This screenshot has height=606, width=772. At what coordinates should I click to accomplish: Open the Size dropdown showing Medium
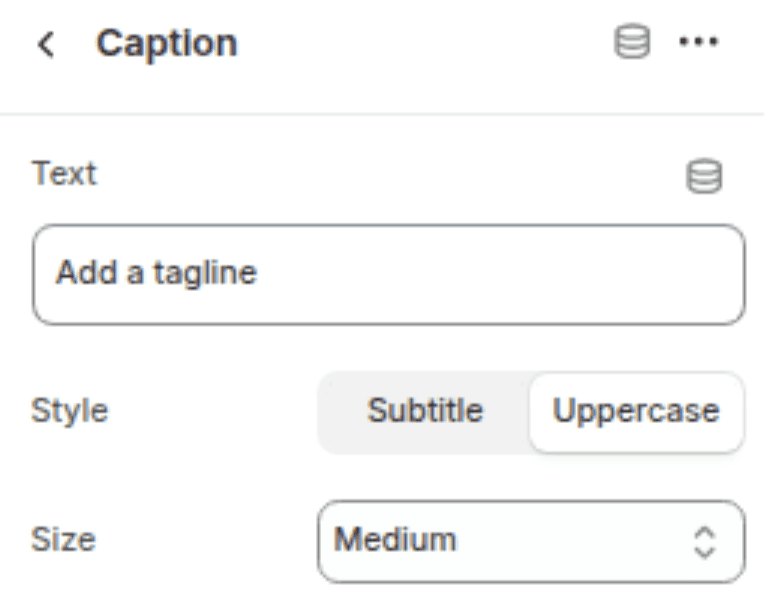coord(531,541)
